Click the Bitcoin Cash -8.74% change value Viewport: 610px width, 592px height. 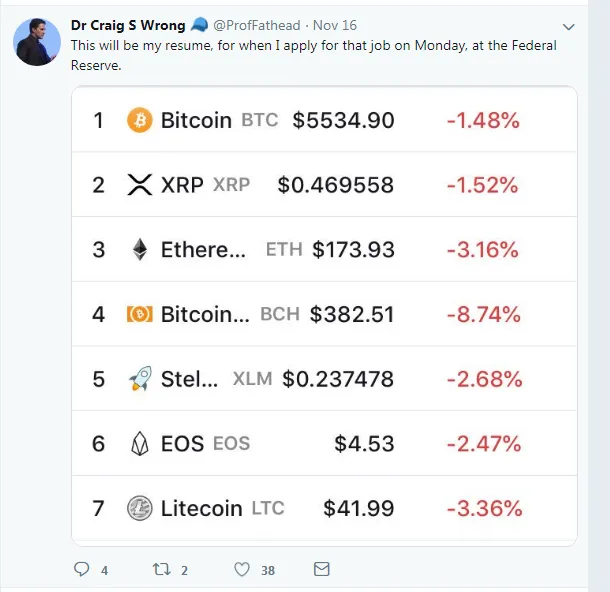point(484,314)
